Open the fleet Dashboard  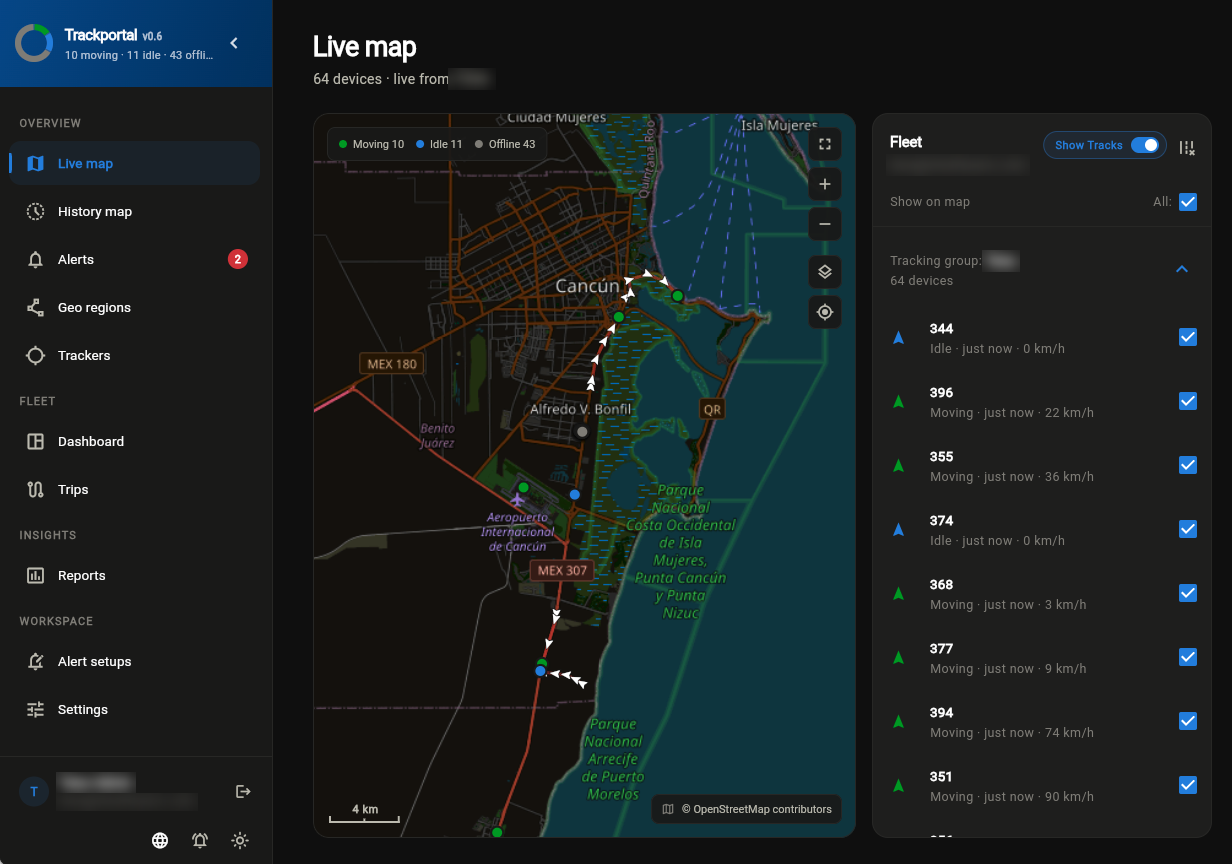coord(134,441)
